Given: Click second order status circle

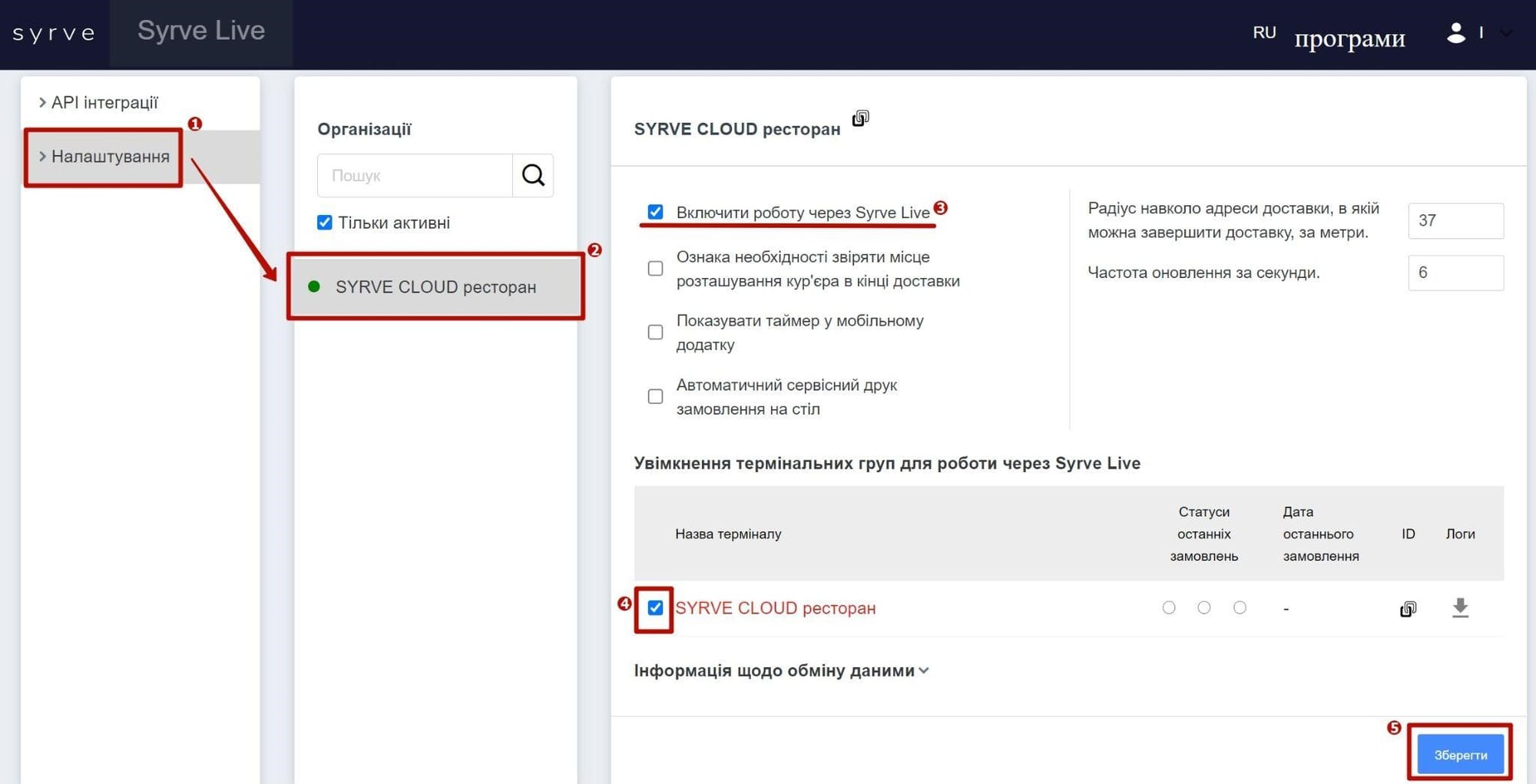Looking at the screenshot, I should [1204, 607].
